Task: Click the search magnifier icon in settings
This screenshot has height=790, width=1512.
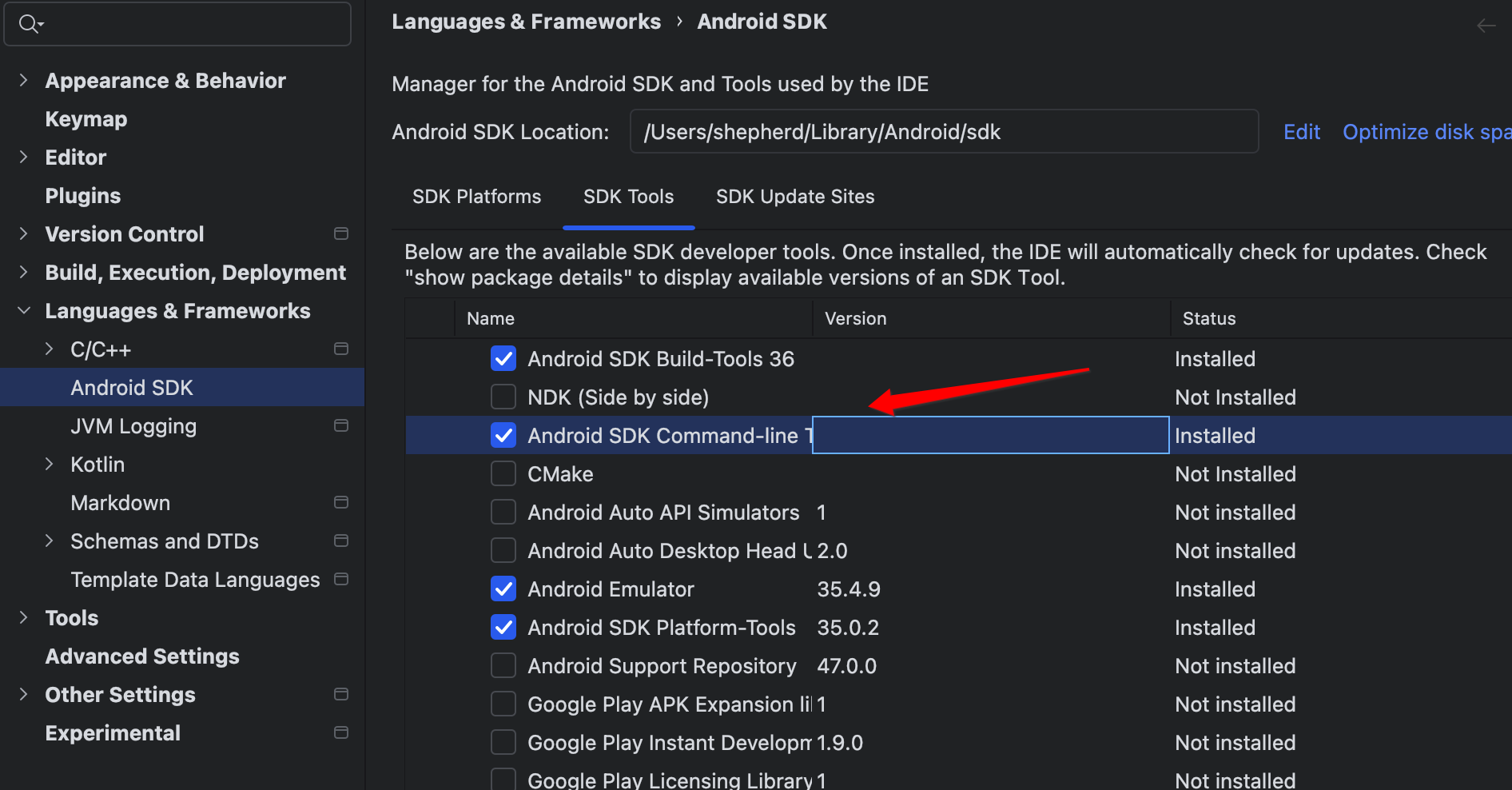Action: tap(30, 24)
